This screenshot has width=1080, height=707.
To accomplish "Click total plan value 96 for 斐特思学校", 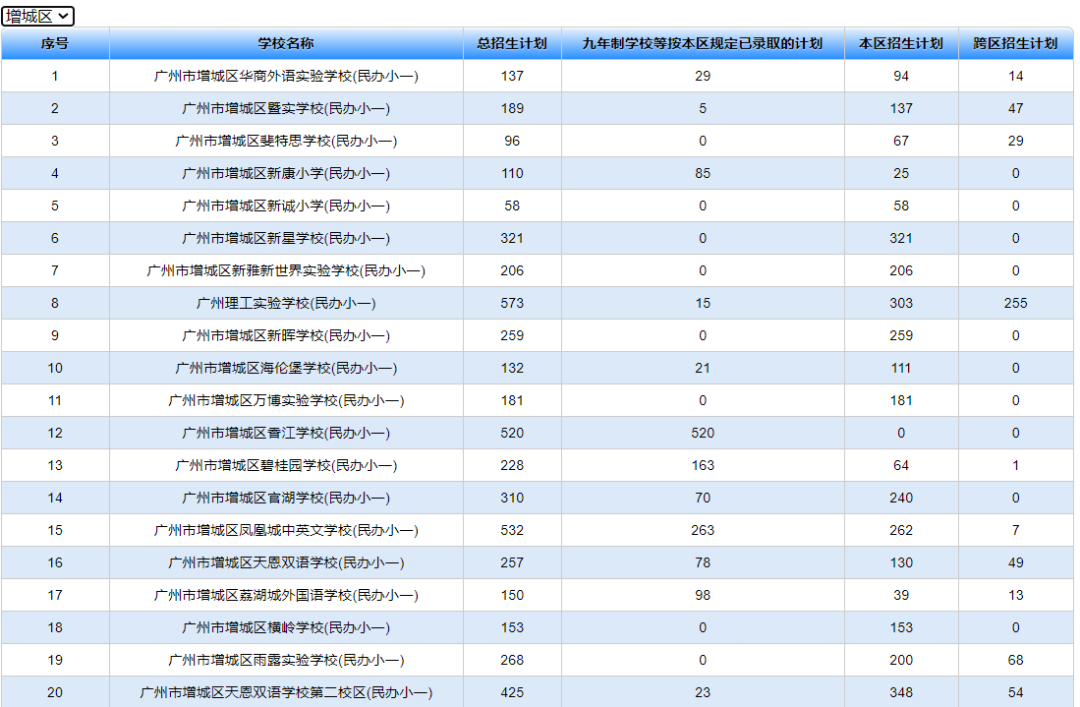I will pos(512,141).
